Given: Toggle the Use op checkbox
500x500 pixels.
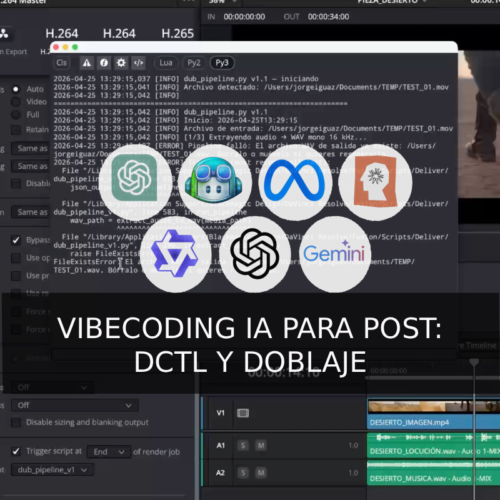Looking at the screenshot, I should coord(16,258).
